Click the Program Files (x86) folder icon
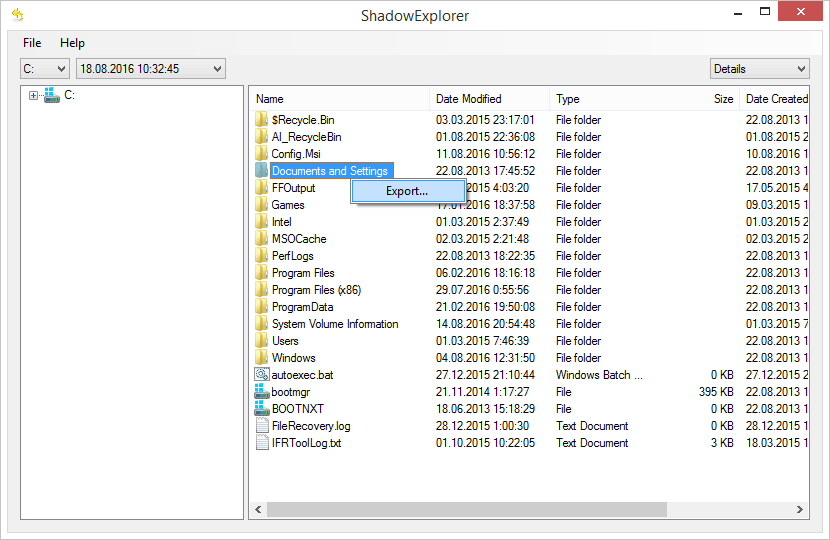The image size is (830, 540). 261,290
